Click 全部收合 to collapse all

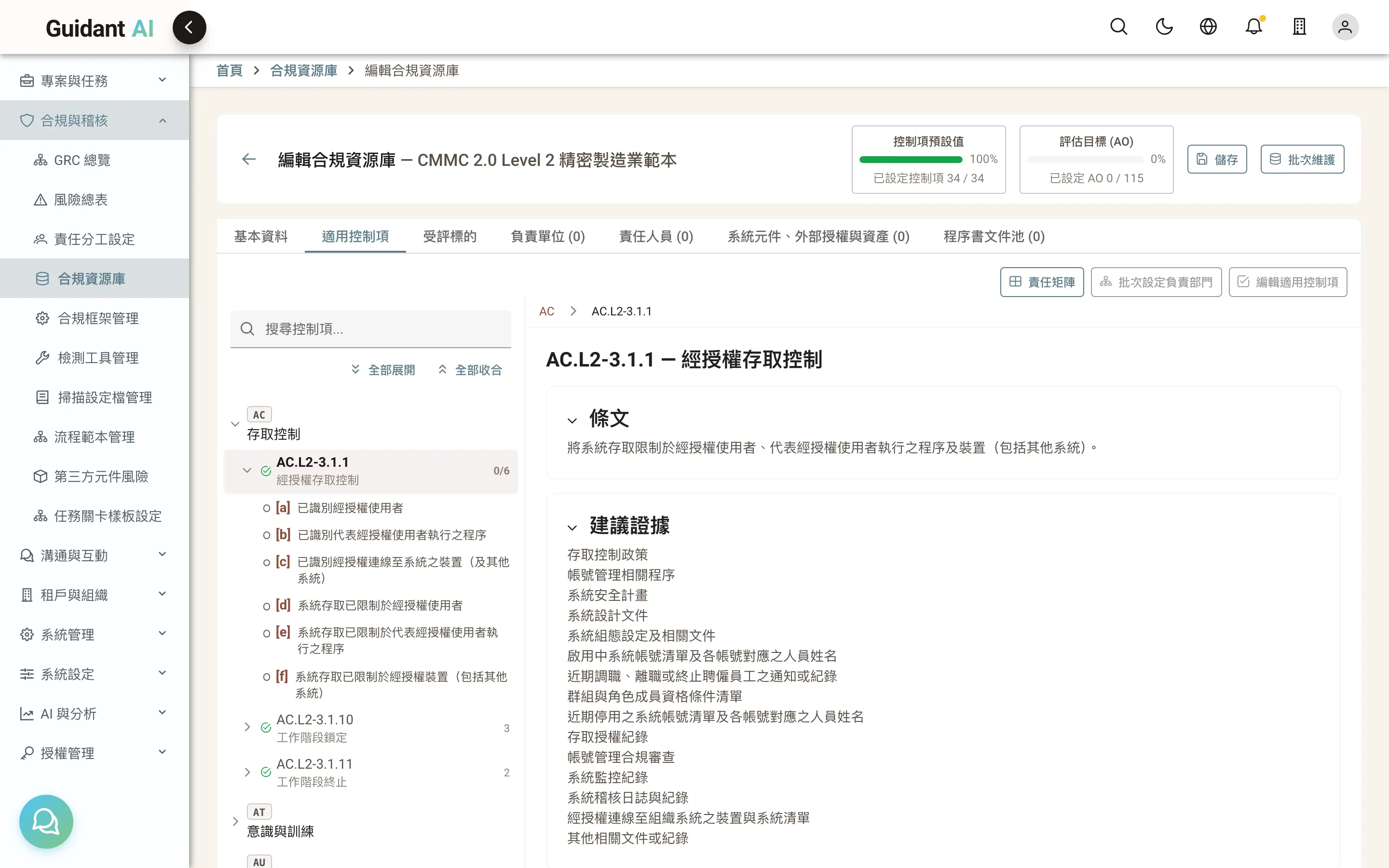tap(470, 370)
